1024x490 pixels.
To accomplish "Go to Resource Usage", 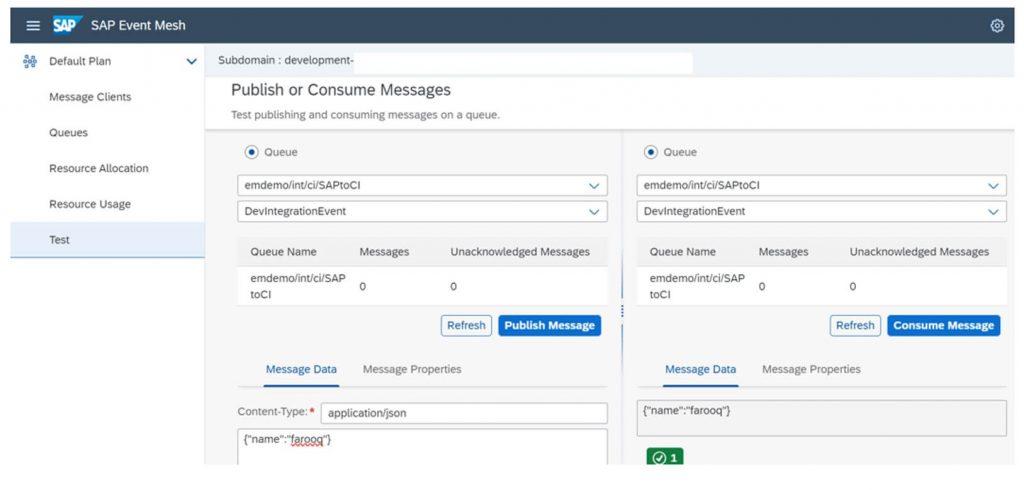I will [89, 204].
